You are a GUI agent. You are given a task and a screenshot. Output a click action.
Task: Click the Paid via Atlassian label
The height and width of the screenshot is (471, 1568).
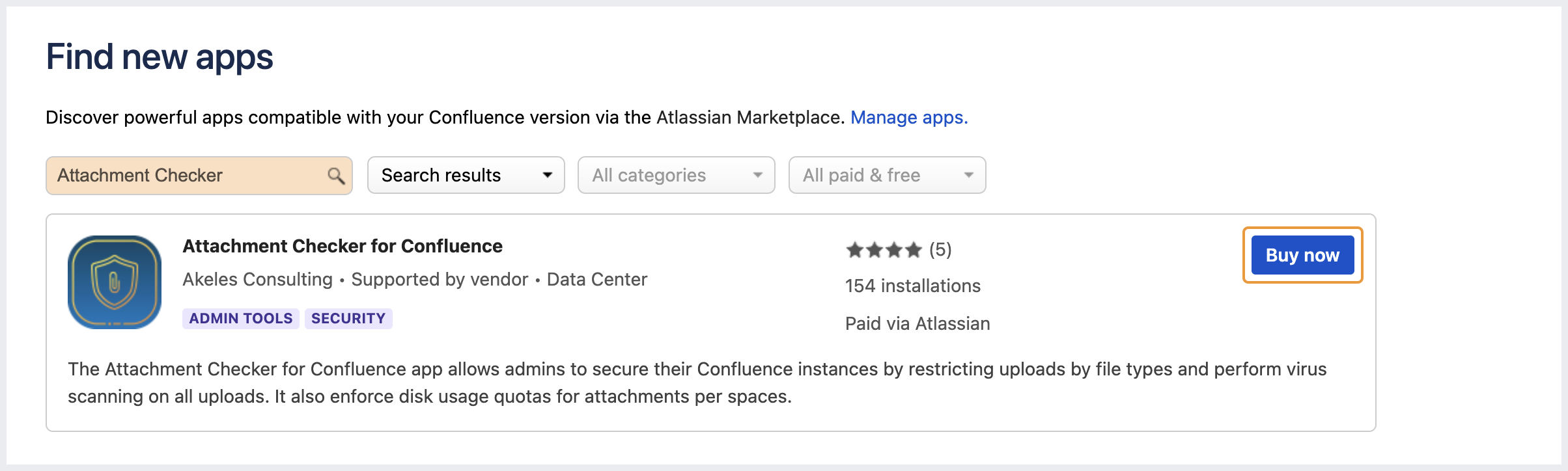pyautogui.click(x=917, y=324)
